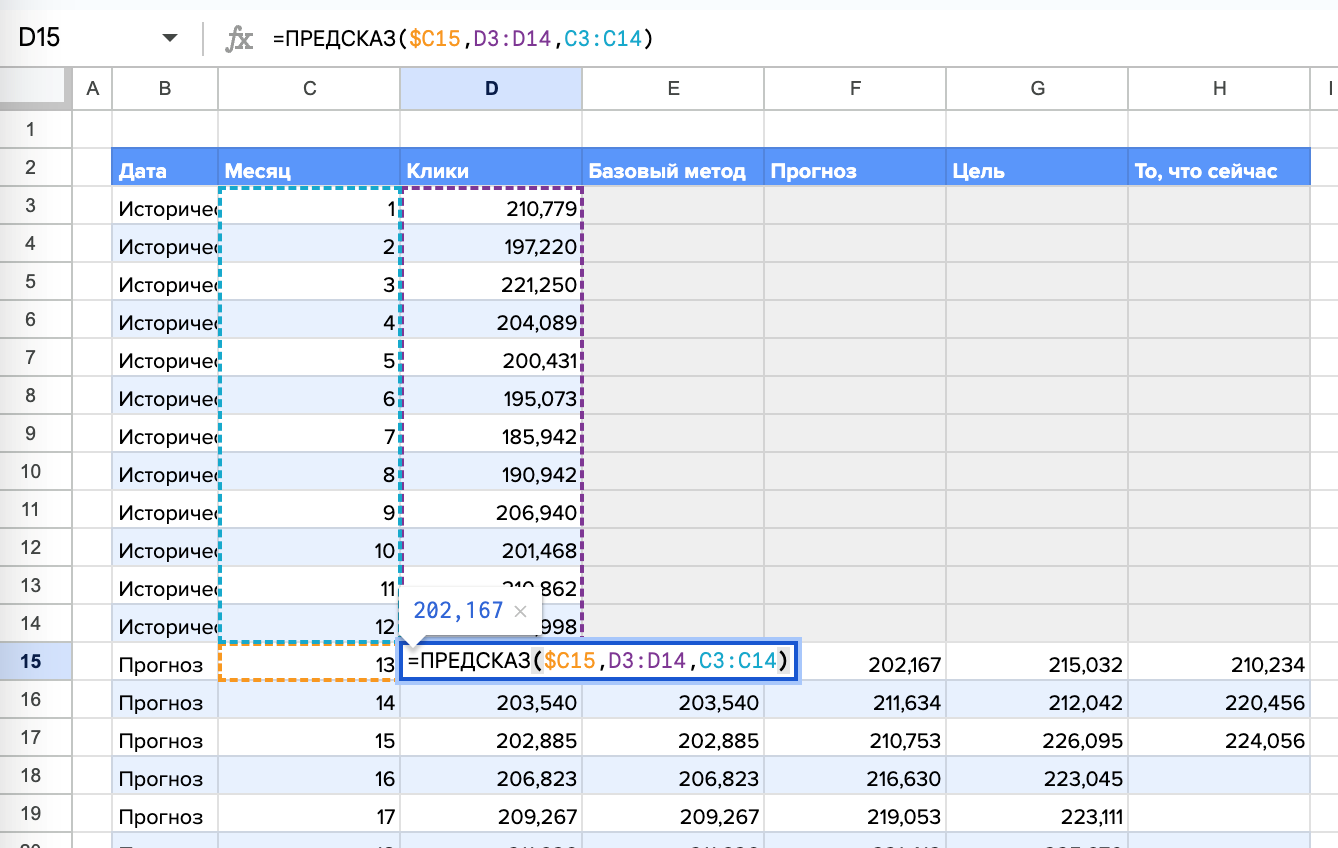Select column G header

(x=1037, y=89)
